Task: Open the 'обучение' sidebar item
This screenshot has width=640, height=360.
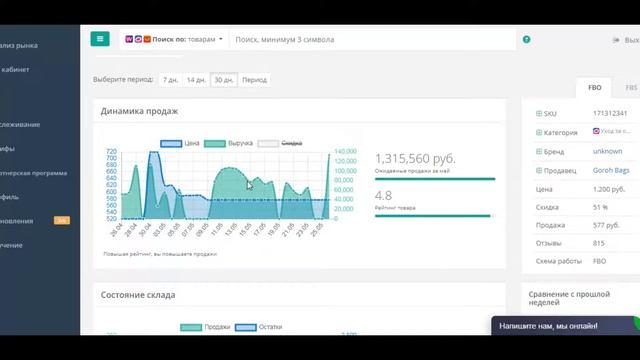Action: pyautogui.click(x=11, y=245)
